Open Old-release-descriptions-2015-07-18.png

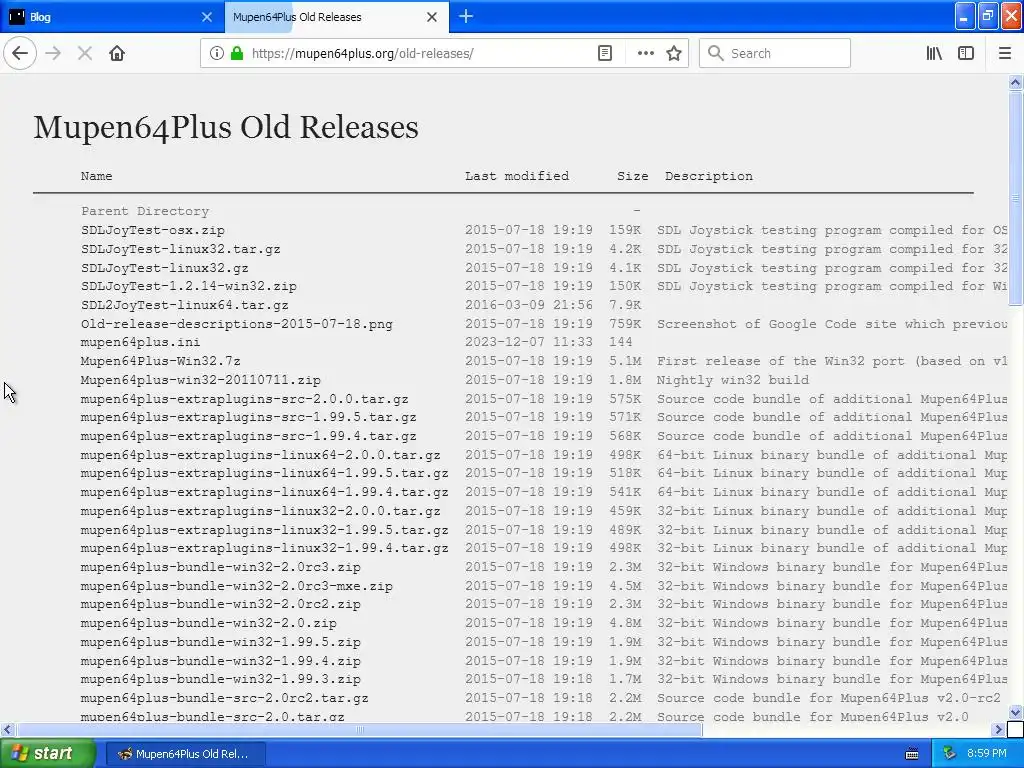[237, 324]
